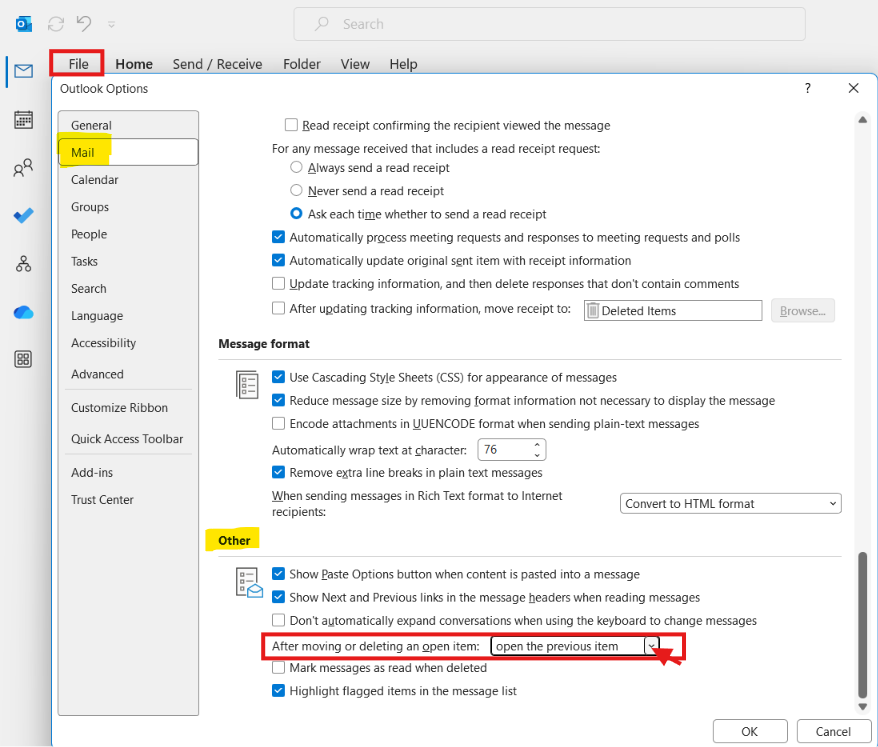
Task: Check Mark messages as read when deleted
Action: (278, 667)
